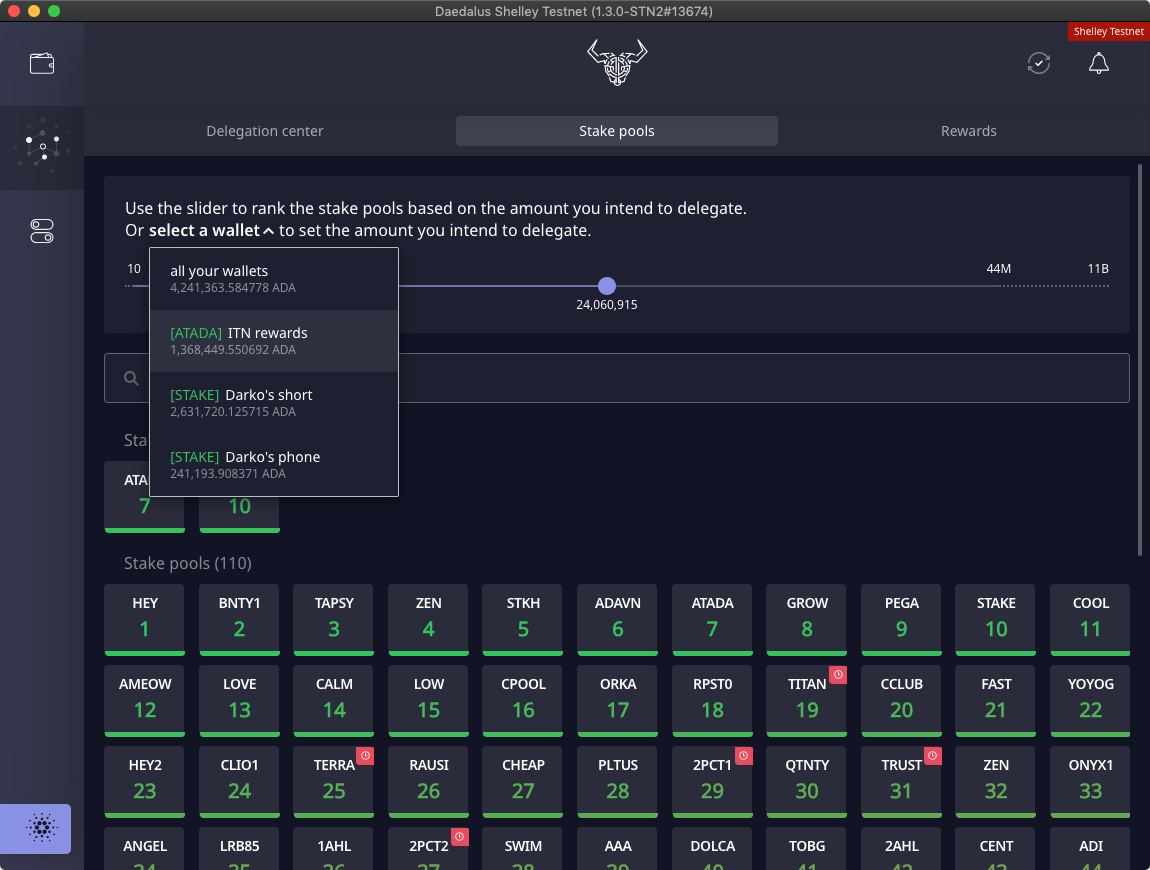Viewport: 1150px width, 870px height.
Task: Click the red clock badge on TERRA pool
Action: (x=365, y=756)
